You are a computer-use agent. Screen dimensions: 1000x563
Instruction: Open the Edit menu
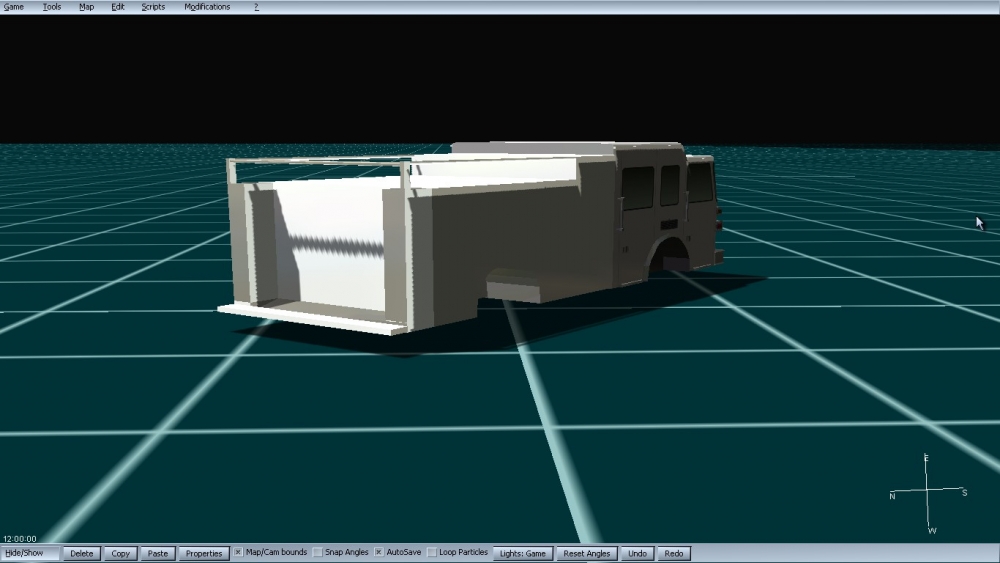click(118, 7)
